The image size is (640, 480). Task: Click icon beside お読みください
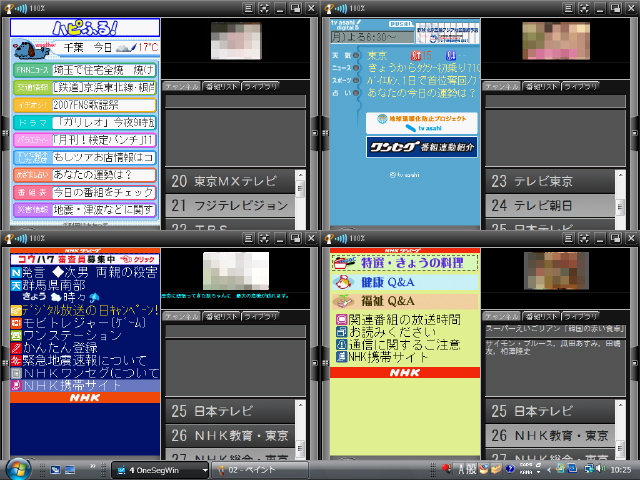(x=341, y=331)
